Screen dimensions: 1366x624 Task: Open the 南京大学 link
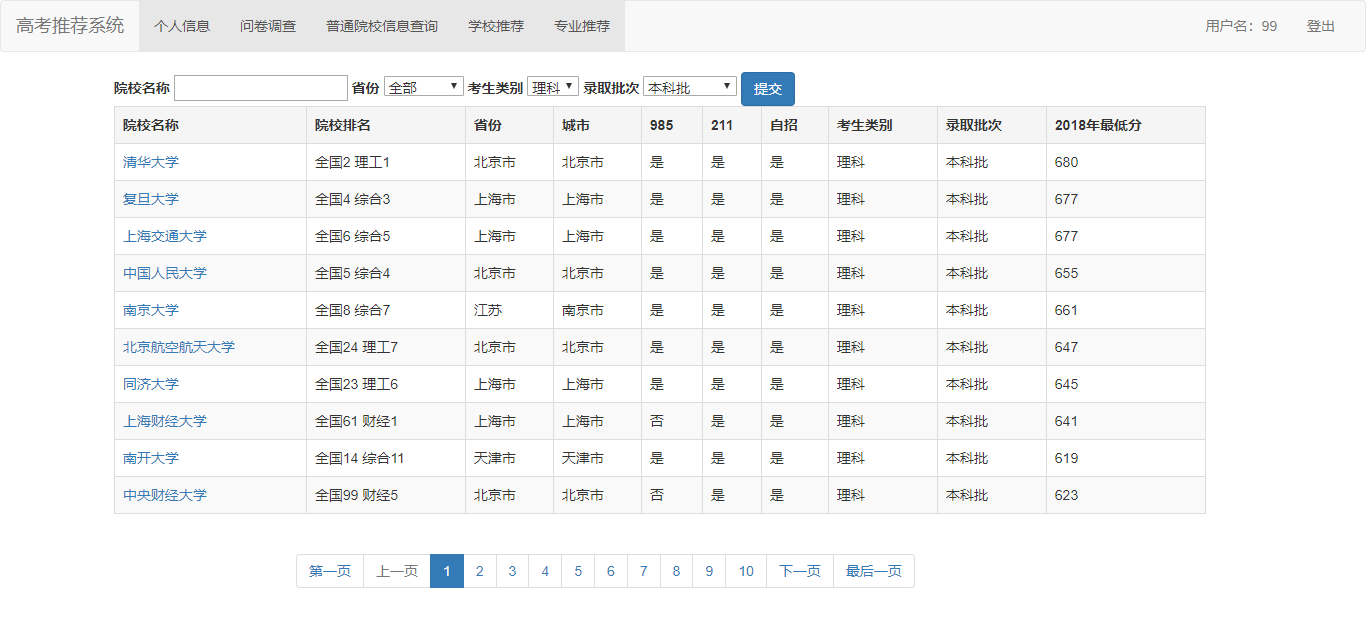[151, 310]
